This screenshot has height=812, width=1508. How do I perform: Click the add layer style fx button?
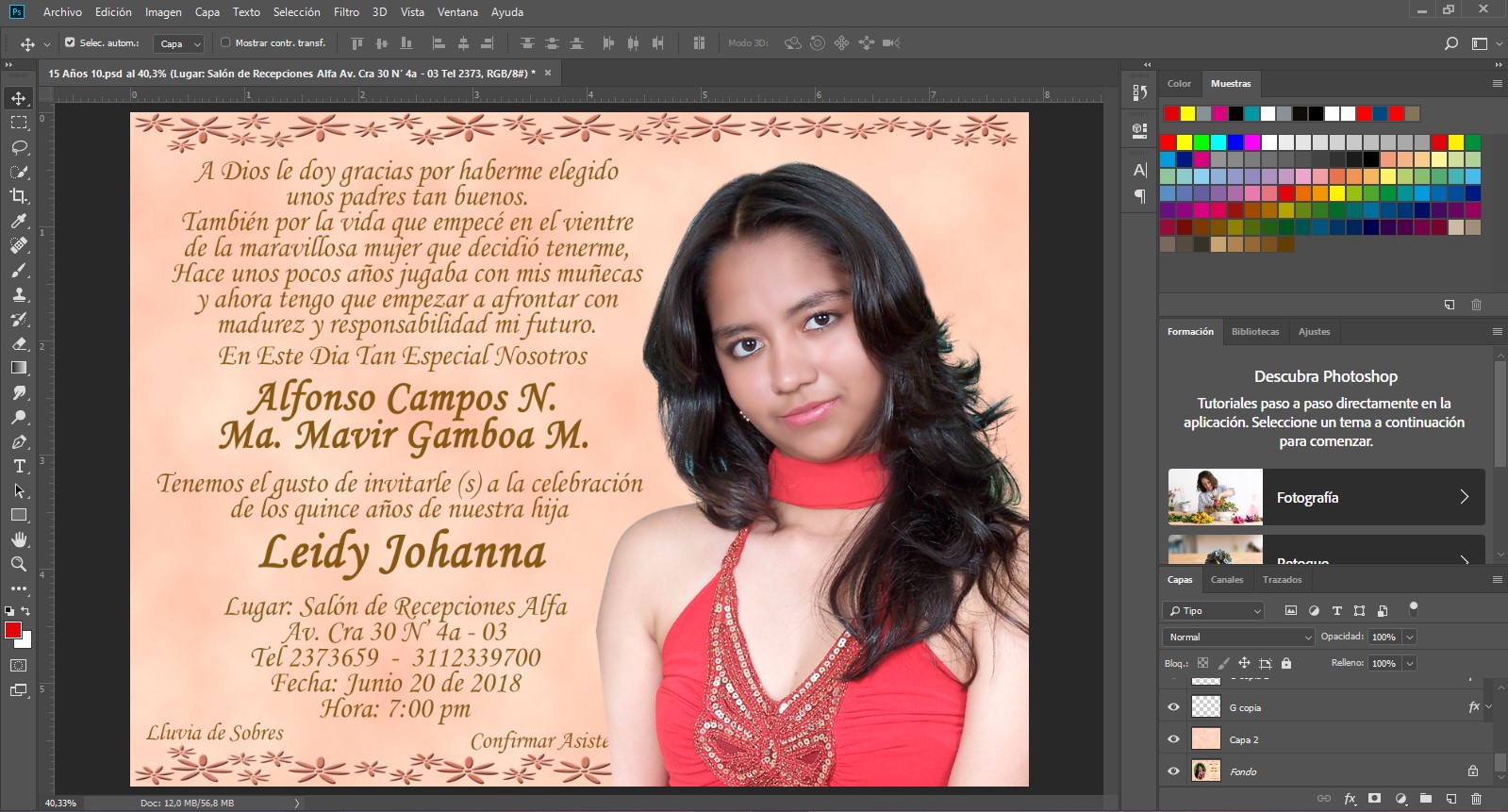click(1350, 799)
